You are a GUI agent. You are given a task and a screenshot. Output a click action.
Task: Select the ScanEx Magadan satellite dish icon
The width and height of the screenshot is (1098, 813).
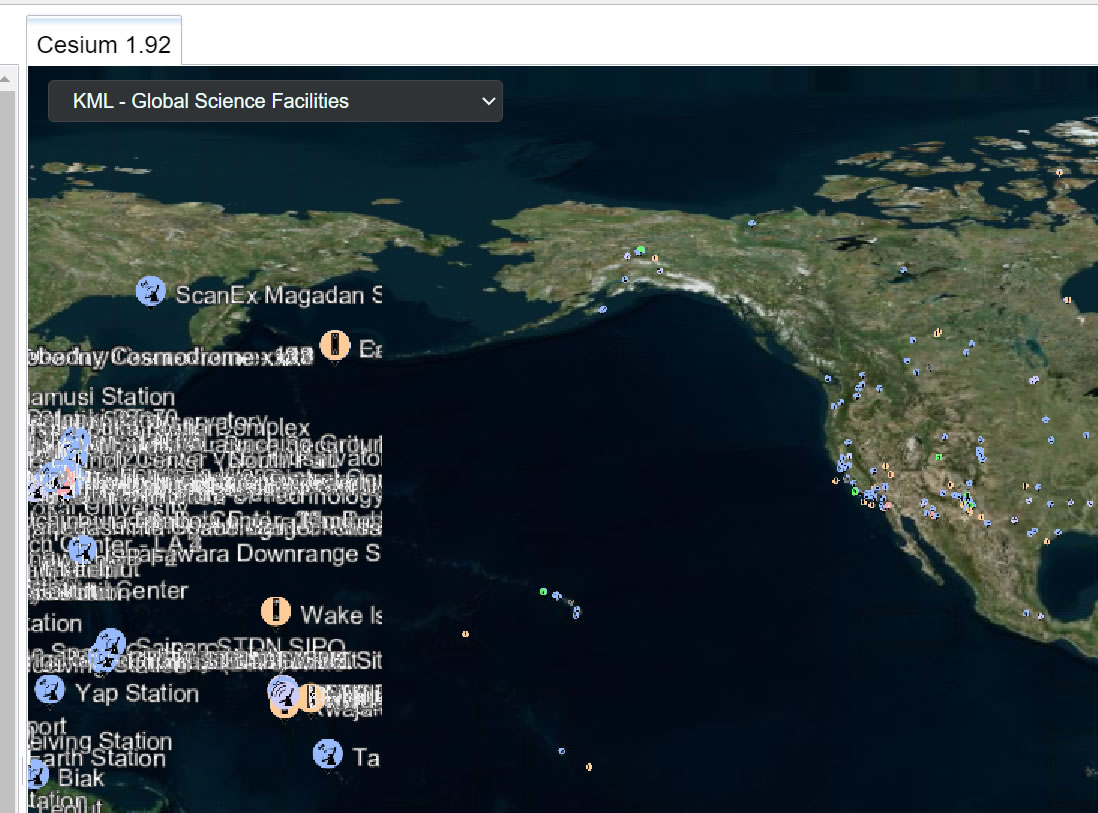pyautogui.click(x=151, y=291)
